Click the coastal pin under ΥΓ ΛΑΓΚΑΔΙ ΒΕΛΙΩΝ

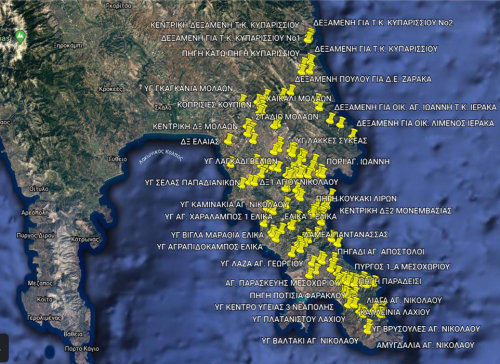tap(231, 164)
